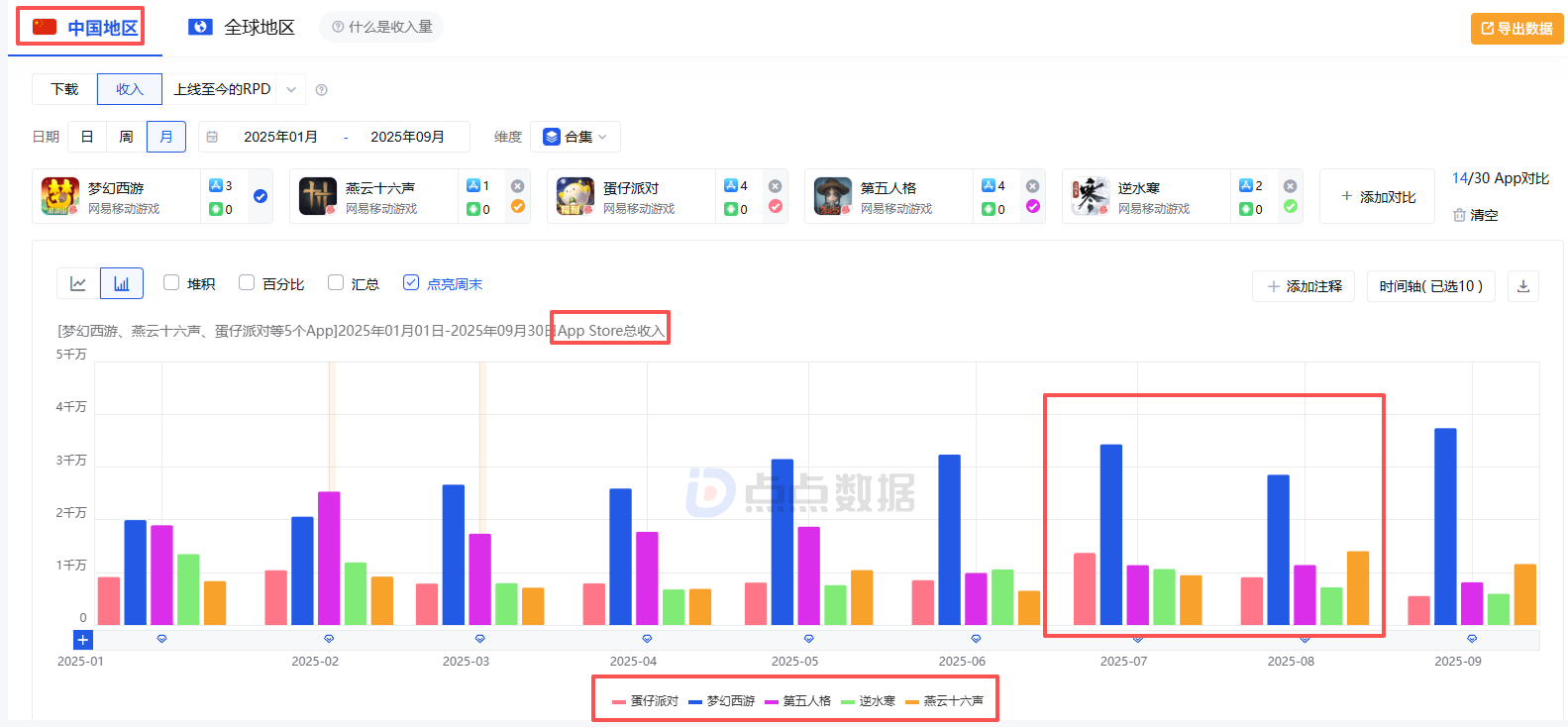This screenshot has width=1568, height=727.
Task: Click App Store icon on 第五人格 card
Action: pos(989,185)
